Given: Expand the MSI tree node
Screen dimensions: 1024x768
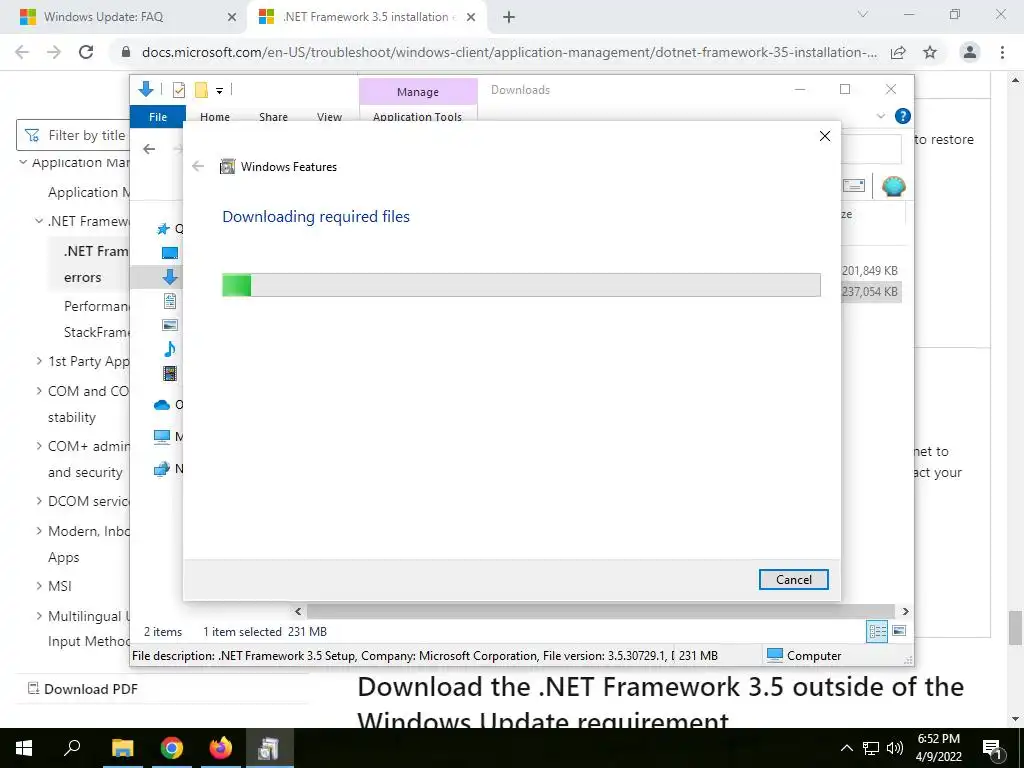Looking at the screenshot, I should tap(39, 586).
